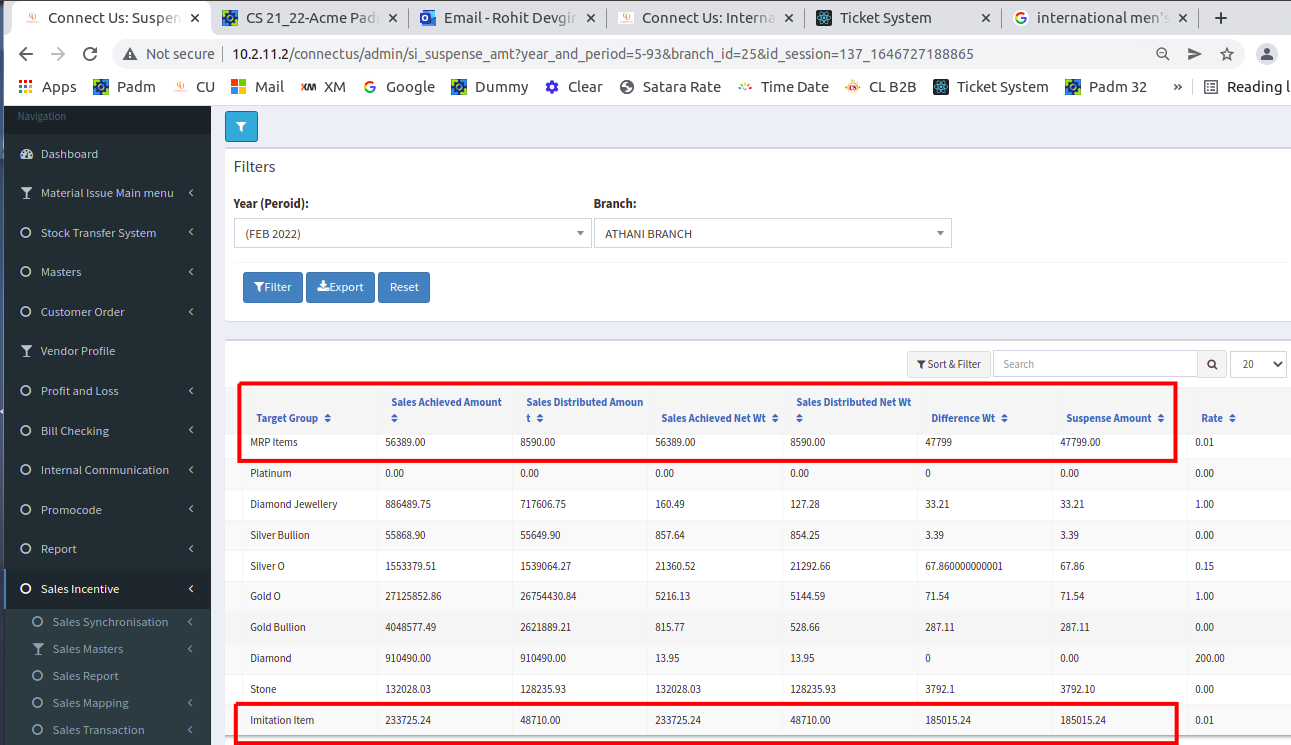Expand Material Issue Main menu
The width and height of the screenshot is (1291, 745).
105,193
